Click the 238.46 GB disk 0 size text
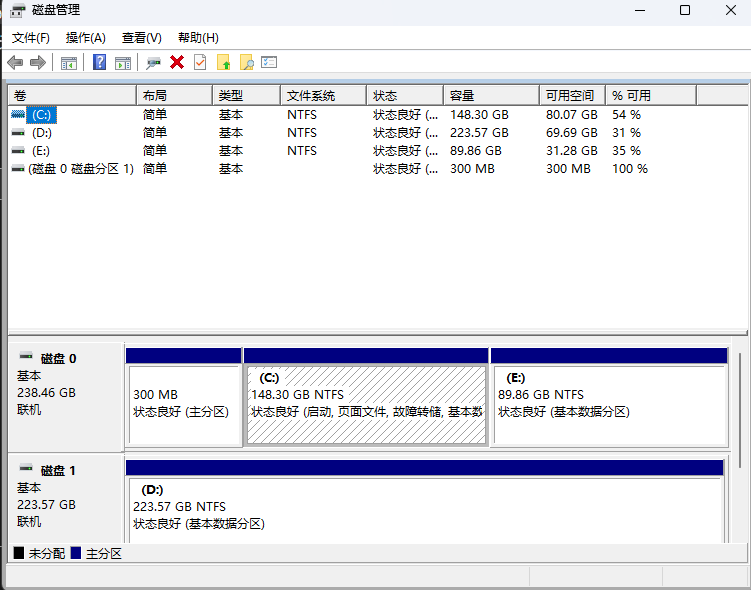 [46, 393]
